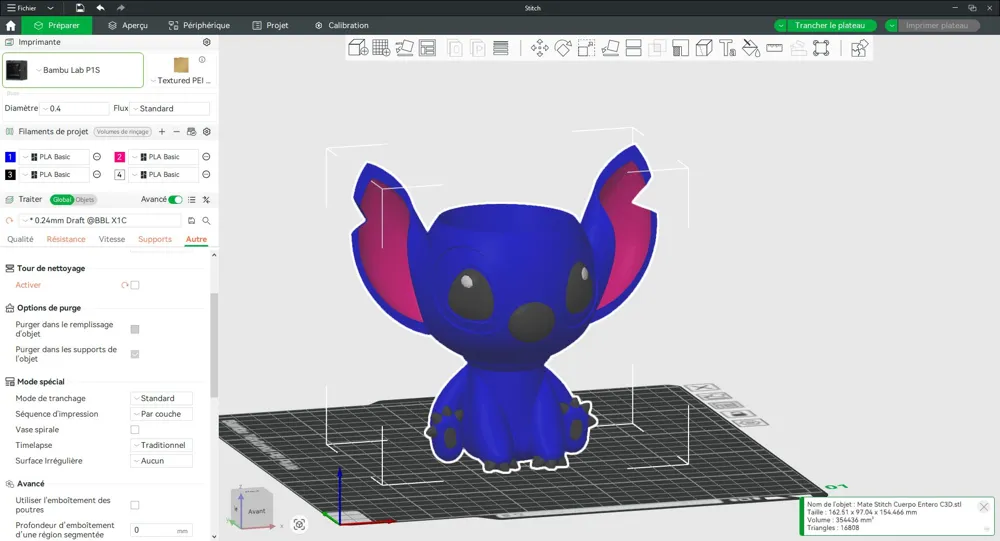The height and width of the screenshot is (541, 1000).
Task: Click Trancher le plateau button
Action: (830, 26)
